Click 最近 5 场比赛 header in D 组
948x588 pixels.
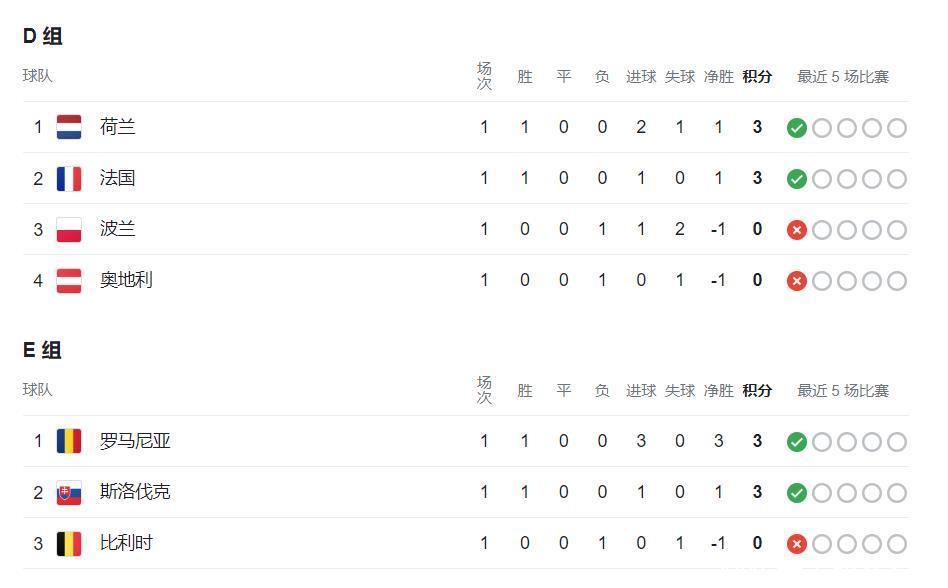coord(842,76)
